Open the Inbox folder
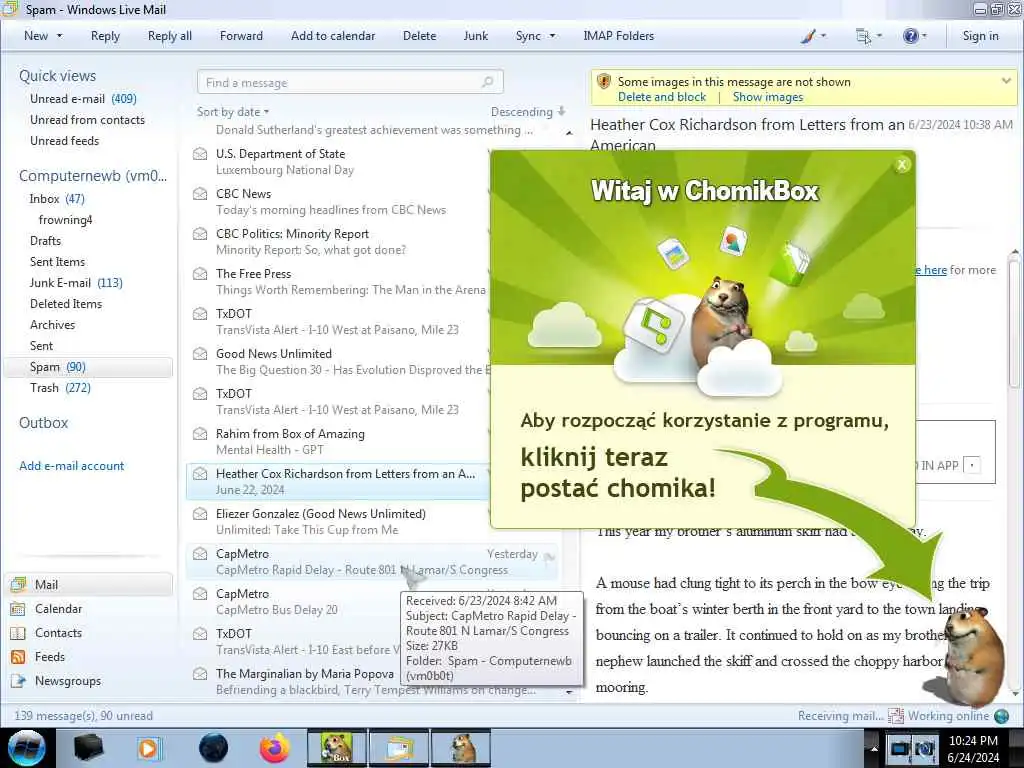Viewport: 1024px width, 768px height. [x=57, y=199]
